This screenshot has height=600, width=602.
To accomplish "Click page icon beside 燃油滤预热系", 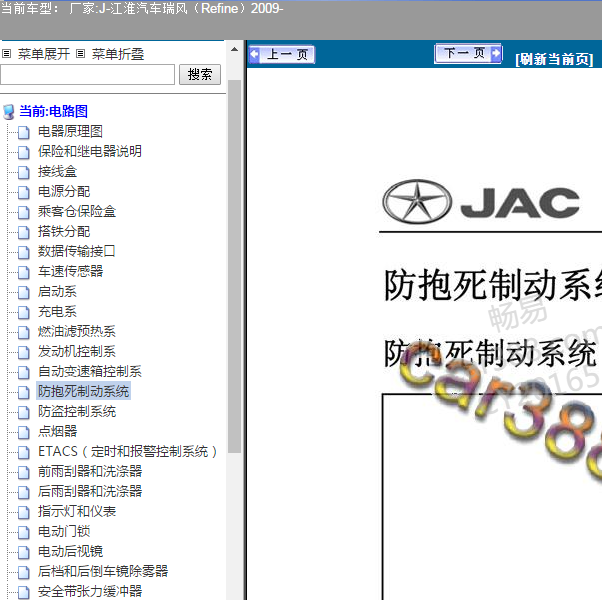I will tap(24, 332).
